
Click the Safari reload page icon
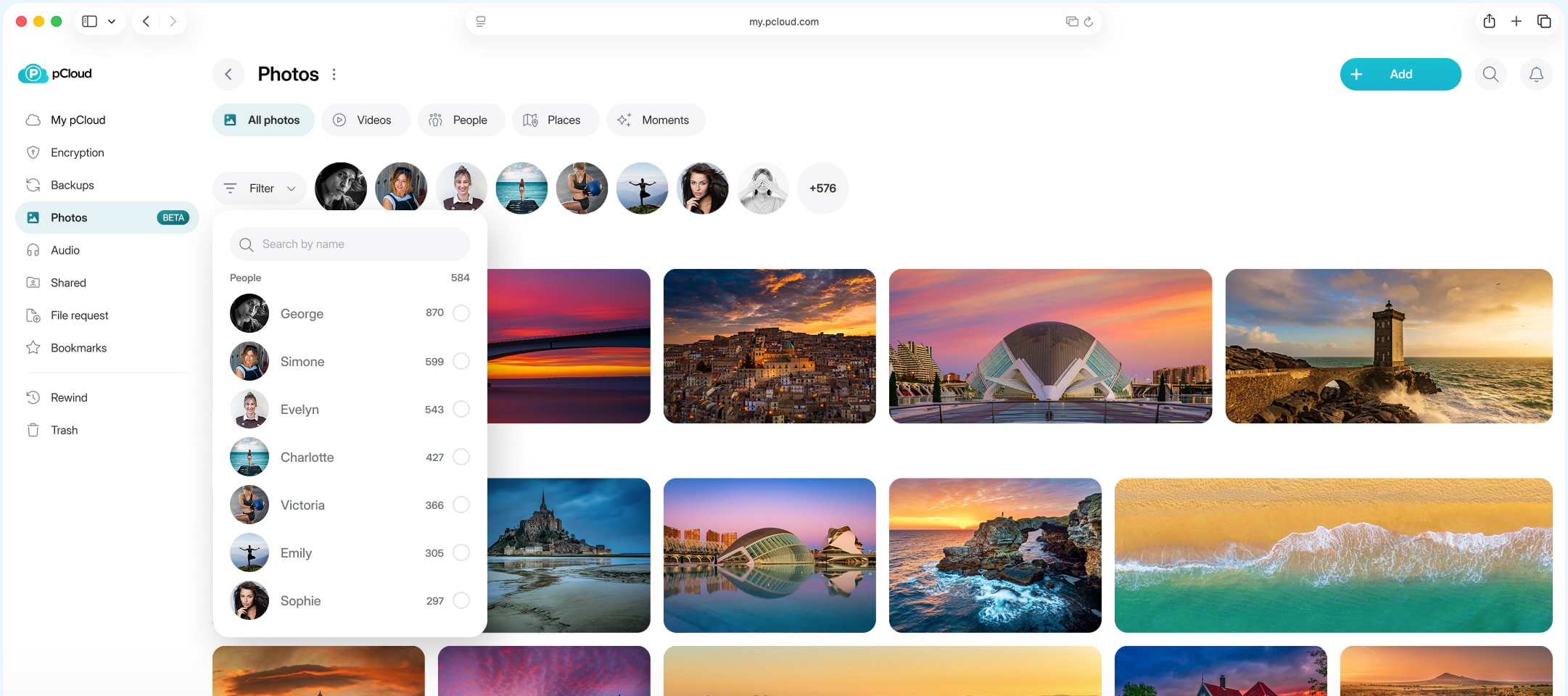click(x=1088, y=22)
